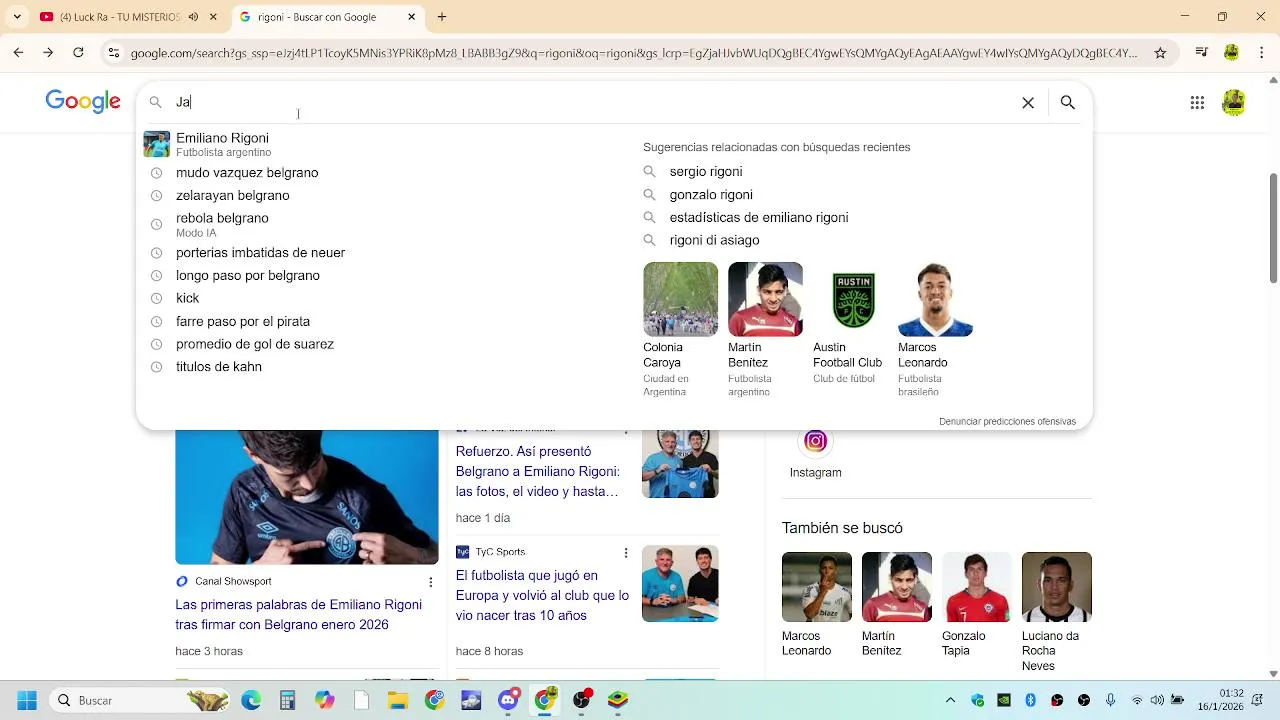Open the large Rigoni jersey image

(307, 497)
